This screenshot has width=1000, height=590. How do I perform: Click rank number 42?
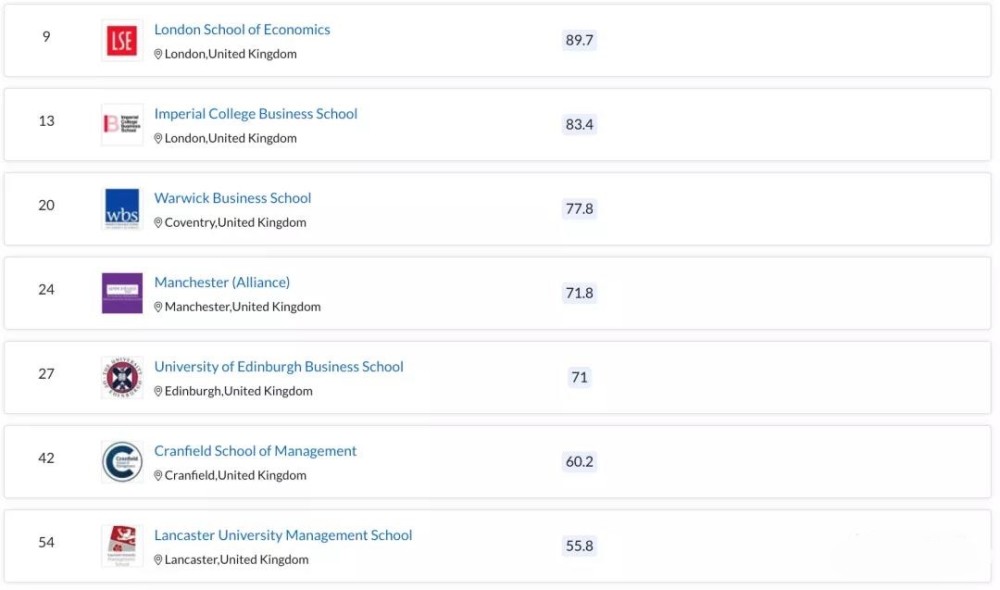[x=46, y=458]
